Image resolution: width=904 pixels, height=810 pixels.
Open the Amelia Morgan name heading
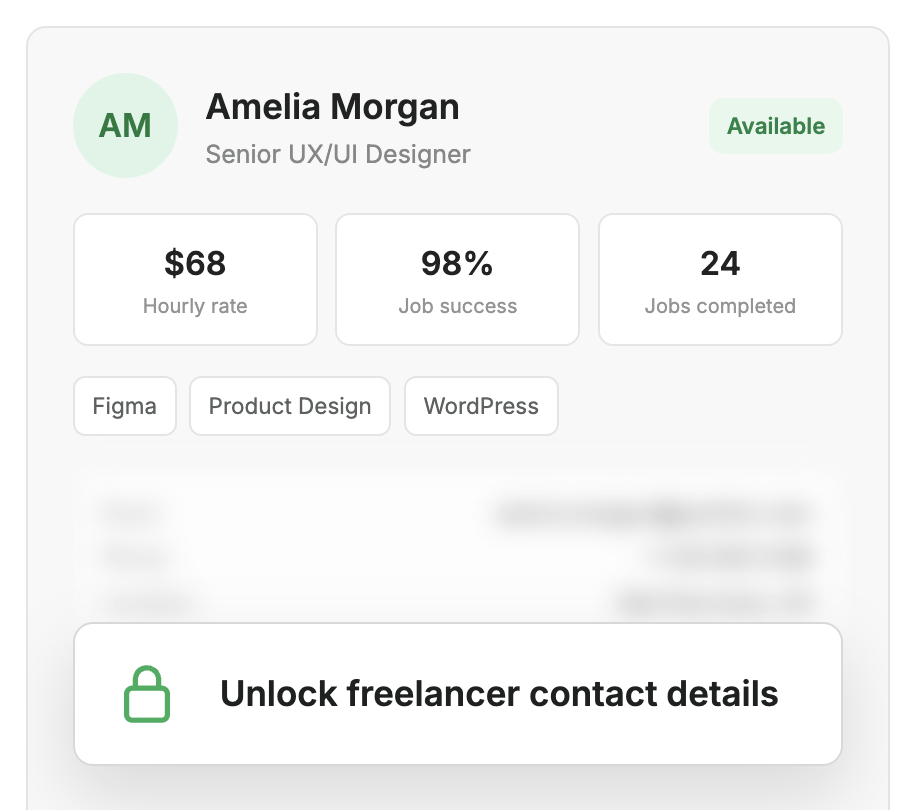[x=333, y=107]
